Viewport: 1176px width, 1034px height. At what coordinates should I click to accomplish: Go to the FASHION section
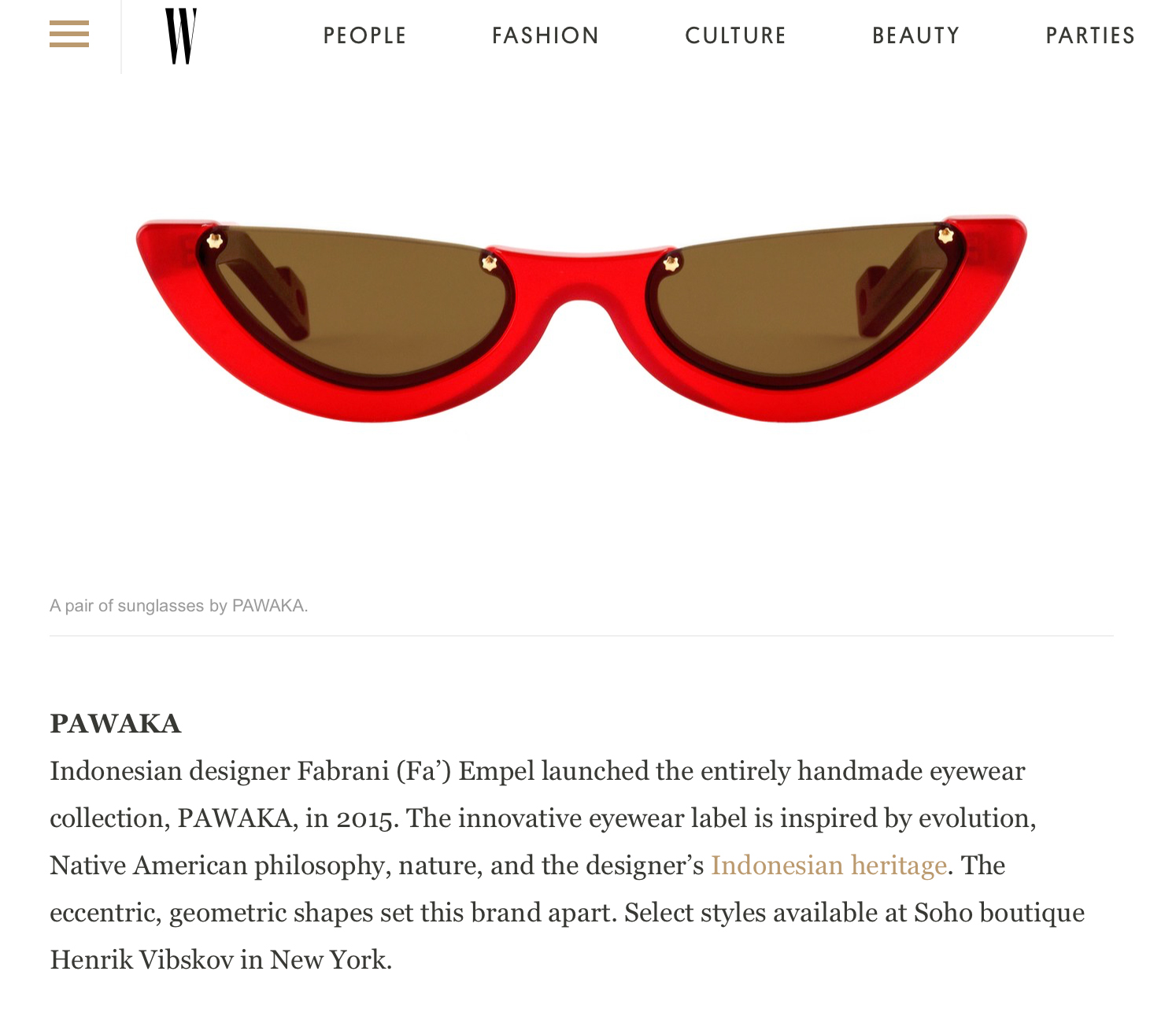545,35
